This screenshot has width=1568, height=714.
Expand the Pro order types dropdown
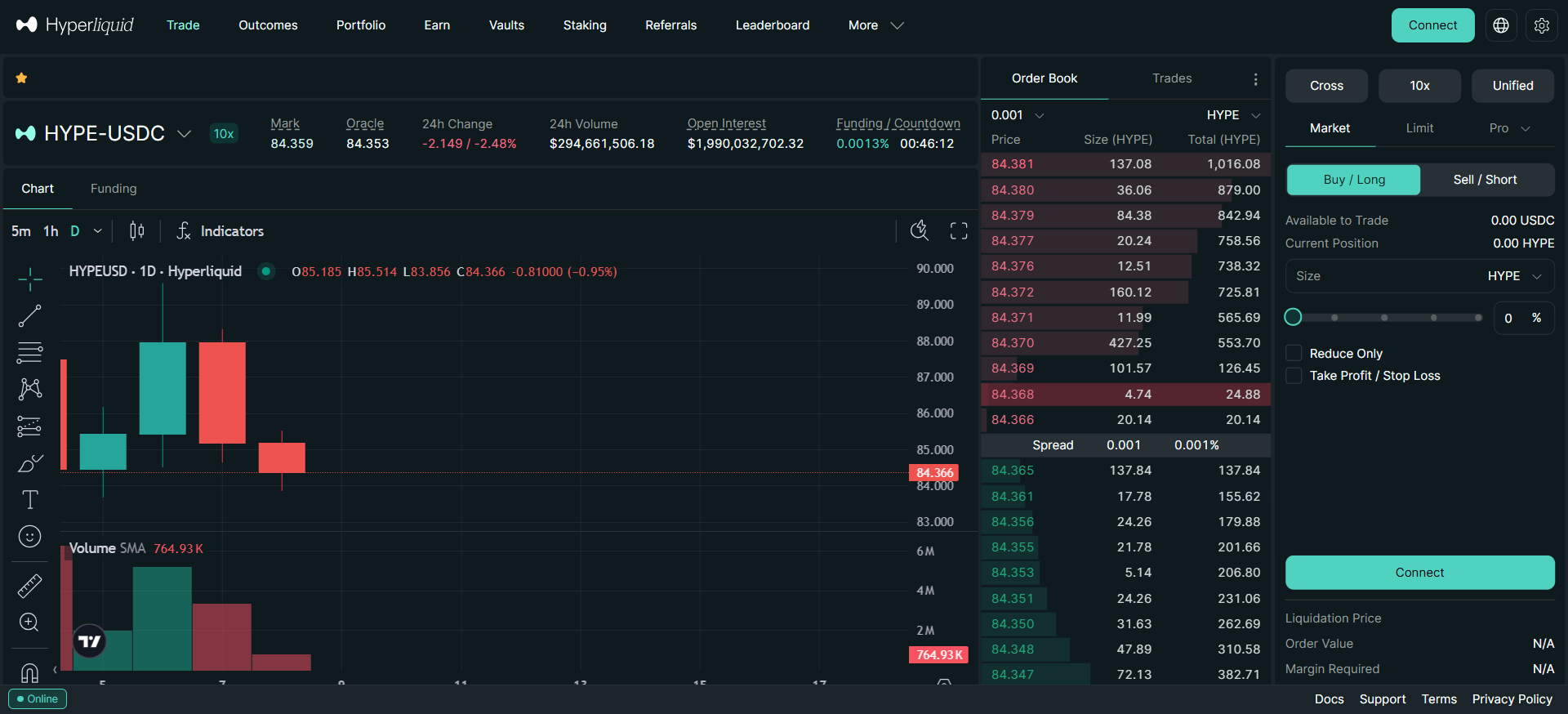[x=1509, y=128]
